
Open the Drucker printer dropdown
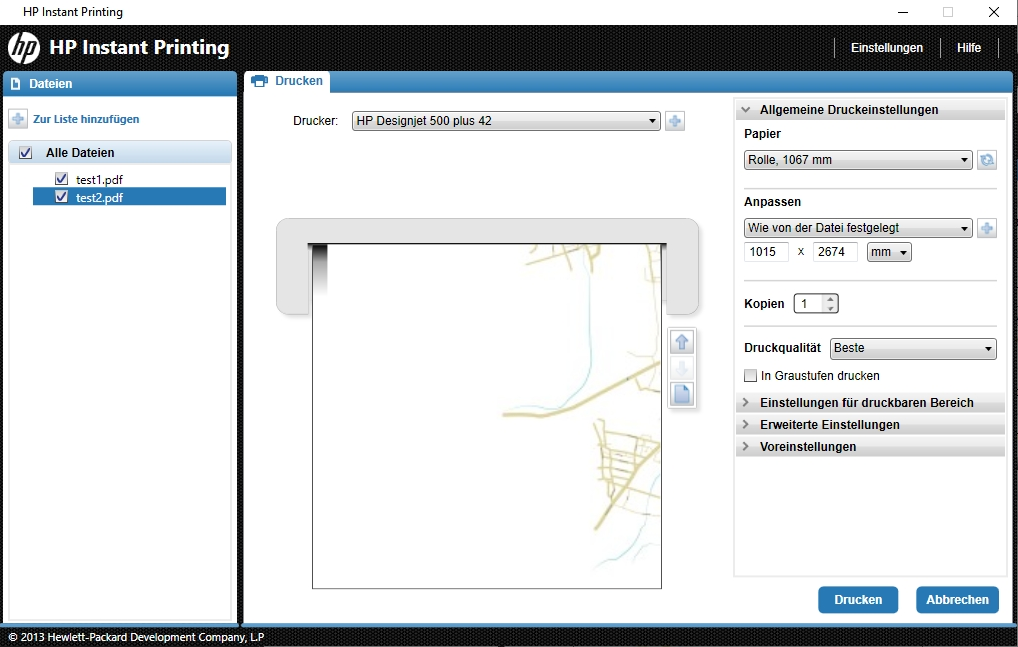point(506,121)
